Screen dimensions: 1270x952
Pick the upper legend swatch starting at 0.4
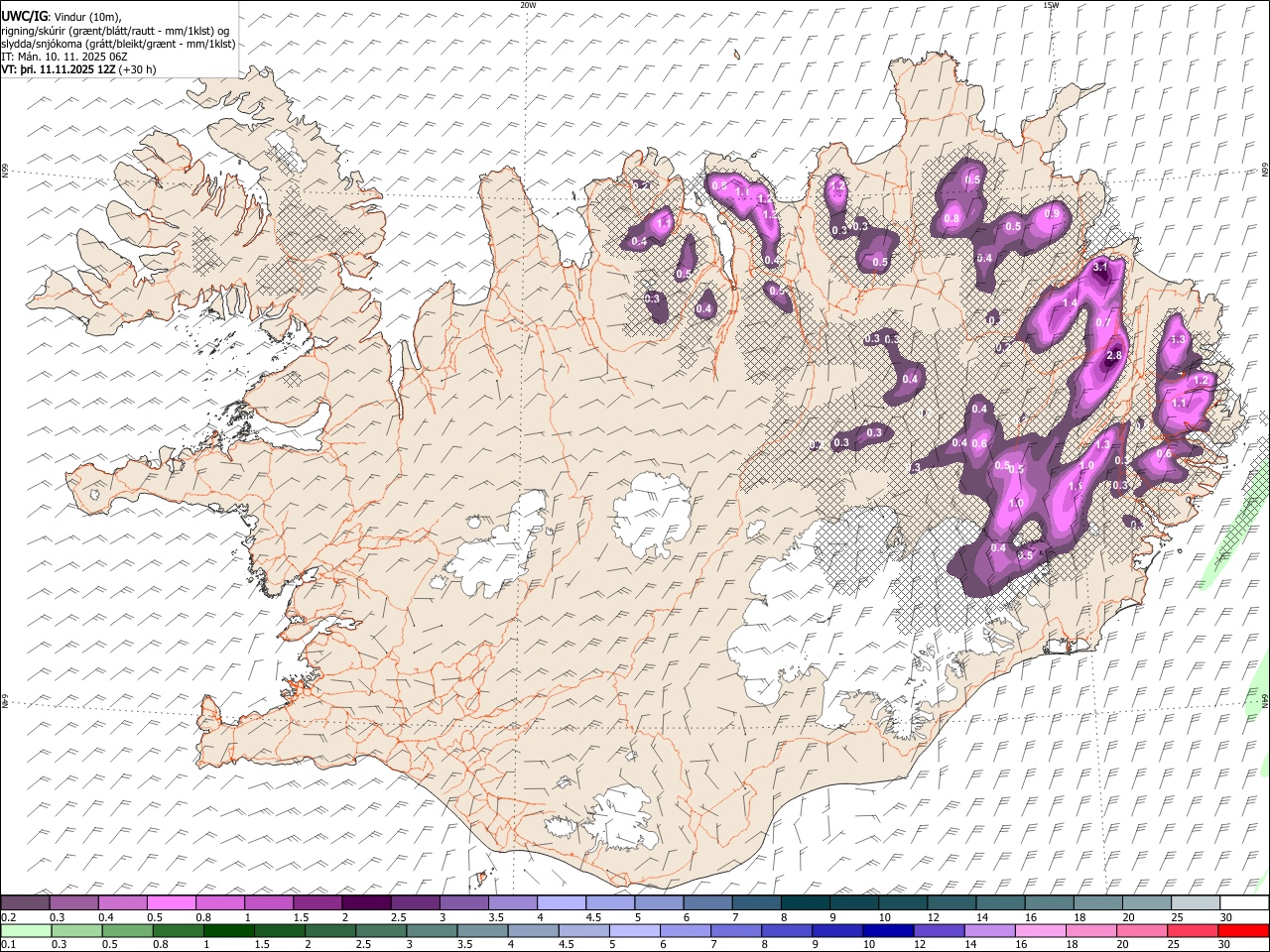click(122, 903)
